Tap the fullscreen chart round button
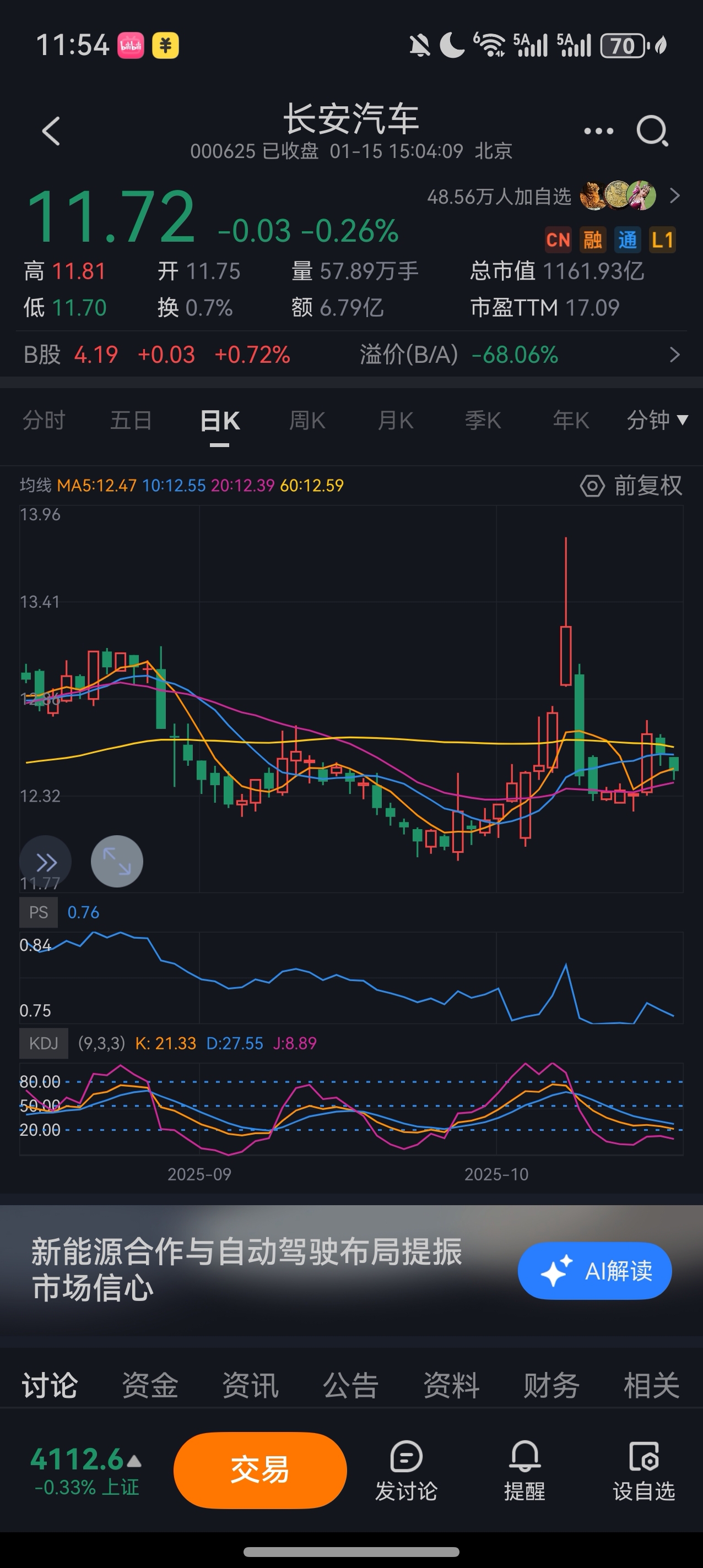703x1568 pixels. [x=117, y=861]
